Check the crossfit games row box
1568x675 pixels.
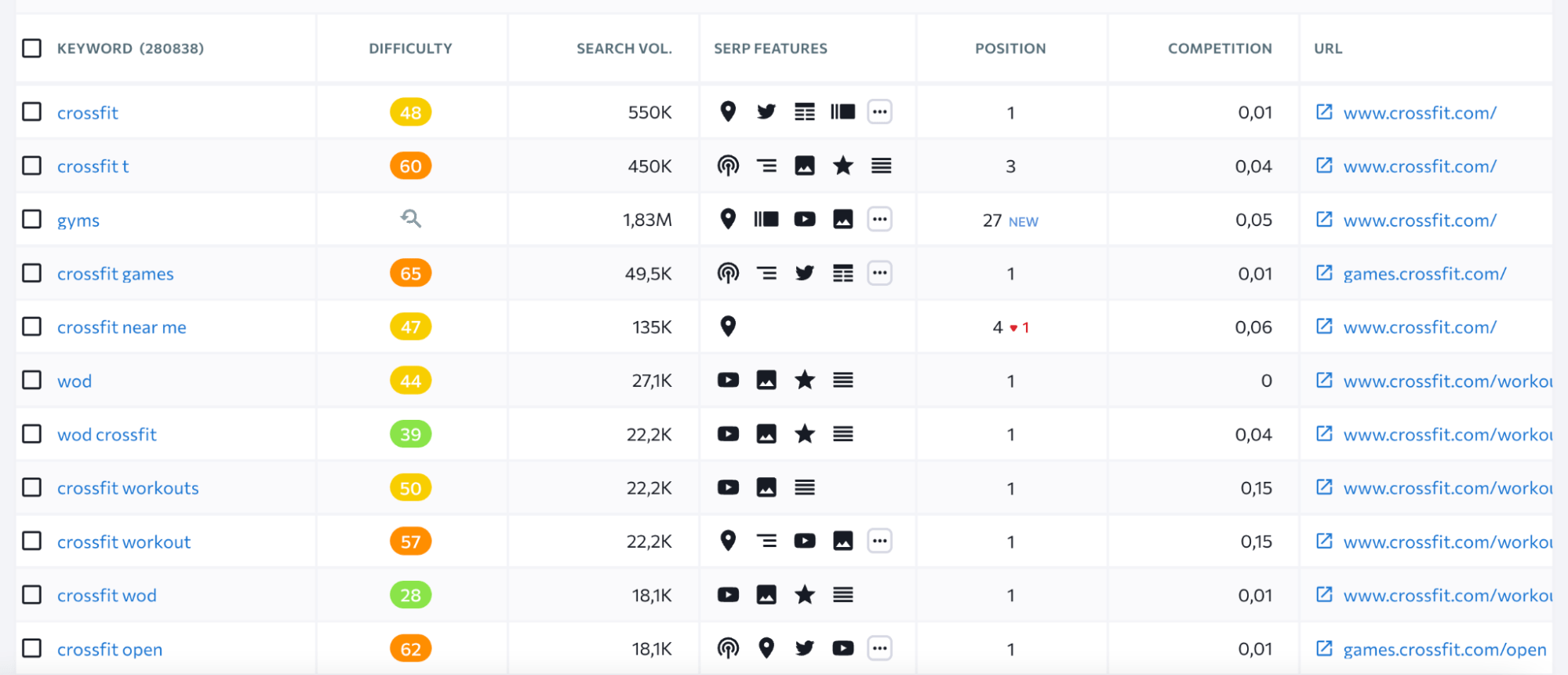32,273
